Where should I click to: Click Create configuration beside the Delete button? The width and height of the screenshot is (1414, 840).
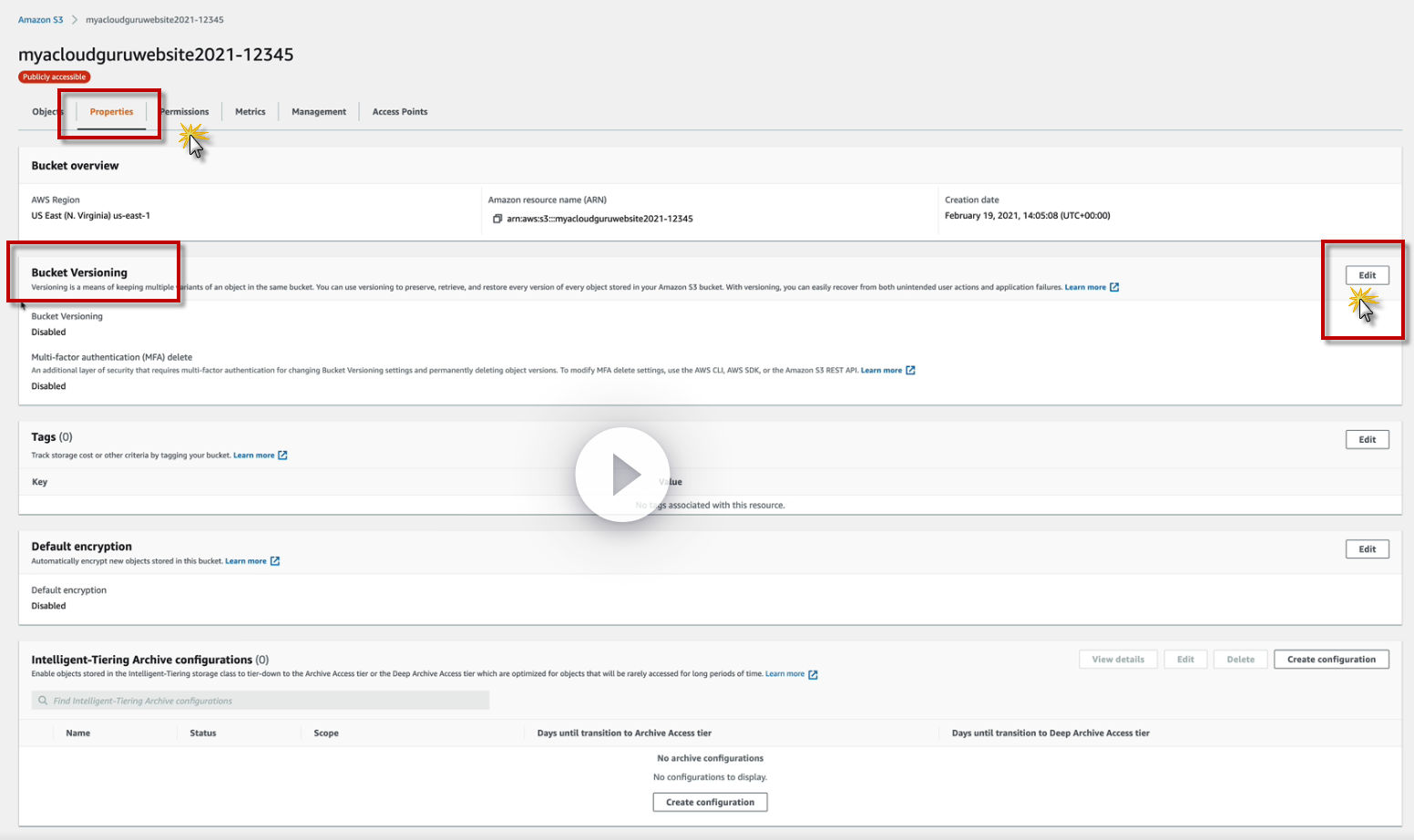point(1331,660)
